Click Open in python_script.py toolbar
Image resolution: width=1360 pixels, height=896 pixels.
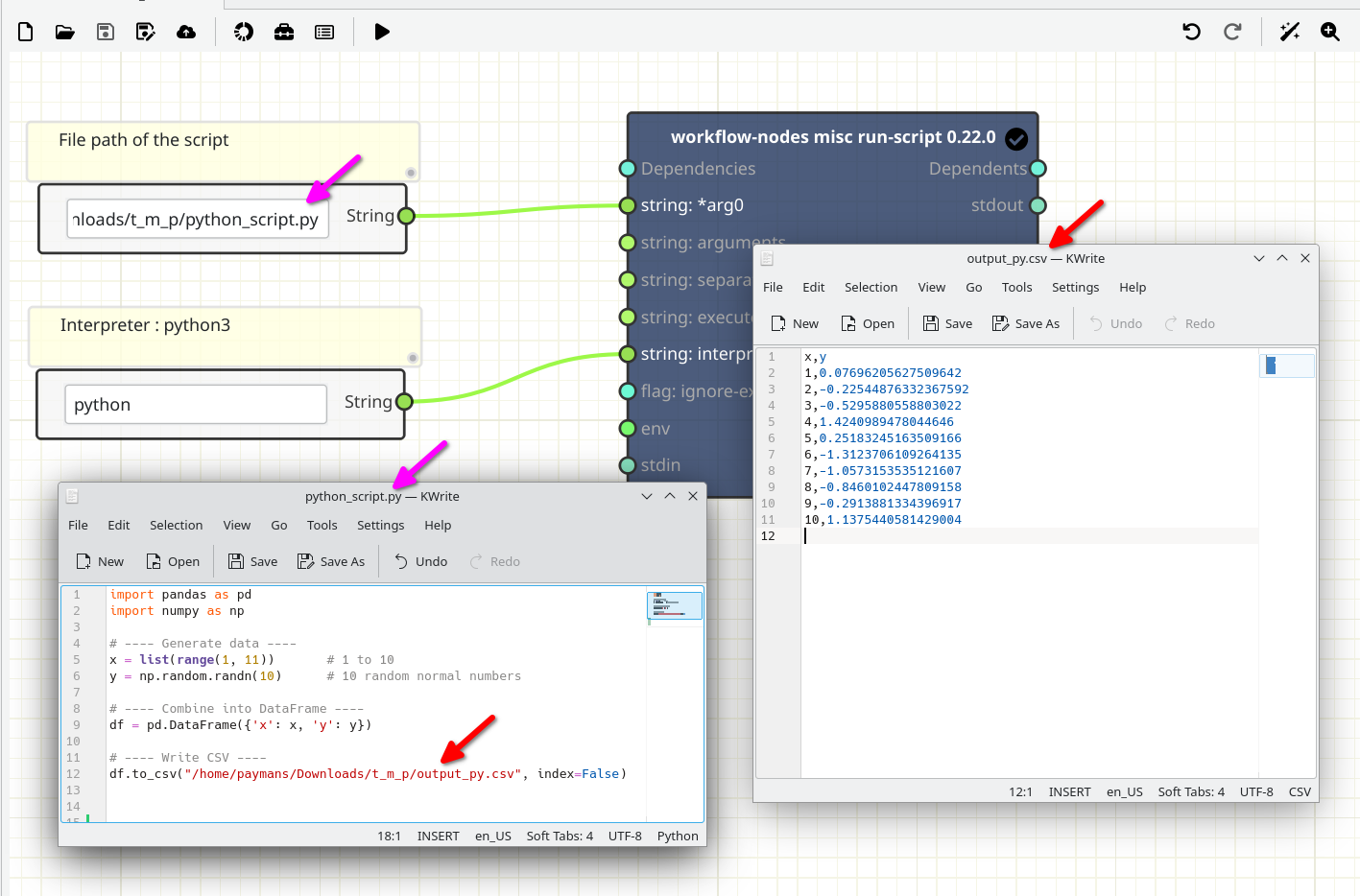[x=173, y=561]
